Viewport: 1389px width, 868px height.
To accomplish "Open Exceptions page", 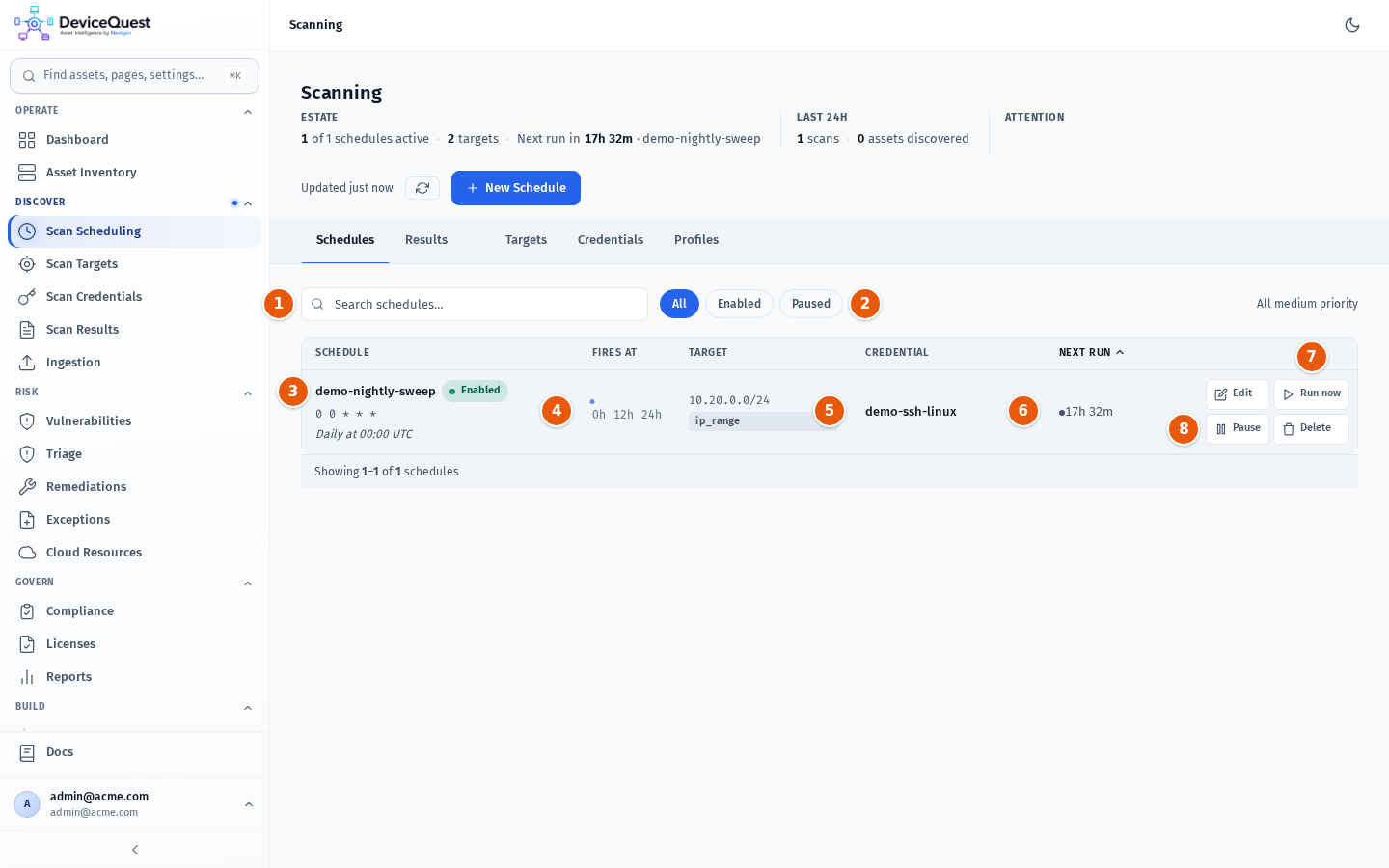I will pyautogui.click(x=135, y=520).
